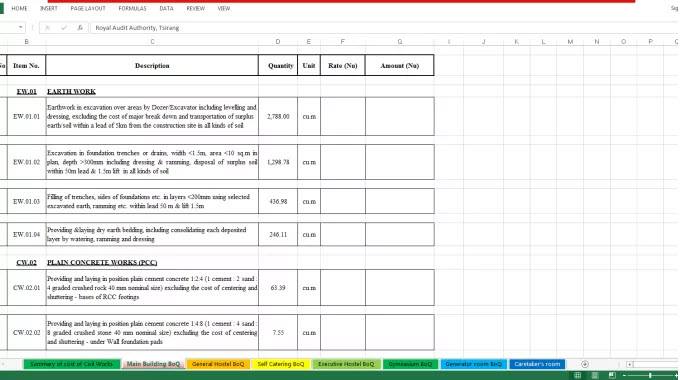Click the cancel entry X icon
This screenshot has width=680, height=380.
[x=48, y=28]
